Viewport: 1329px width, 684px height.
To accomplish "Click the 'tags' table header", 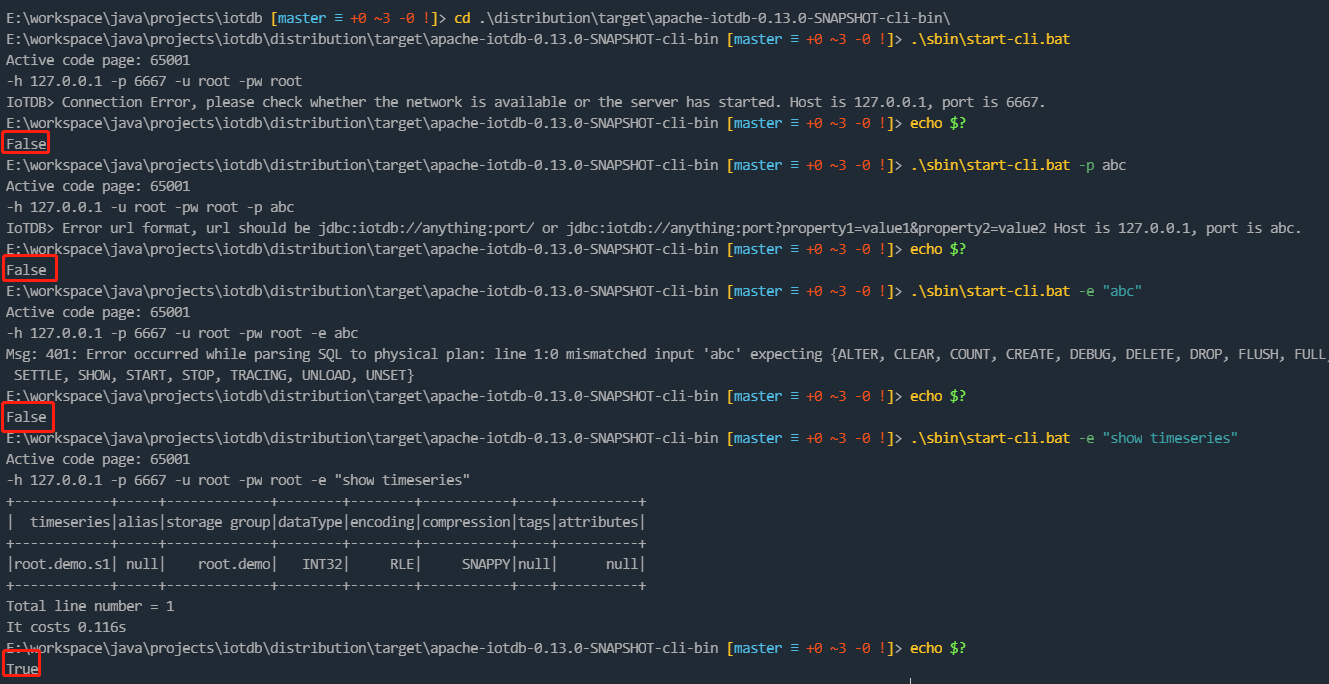I will pos(535,522).
